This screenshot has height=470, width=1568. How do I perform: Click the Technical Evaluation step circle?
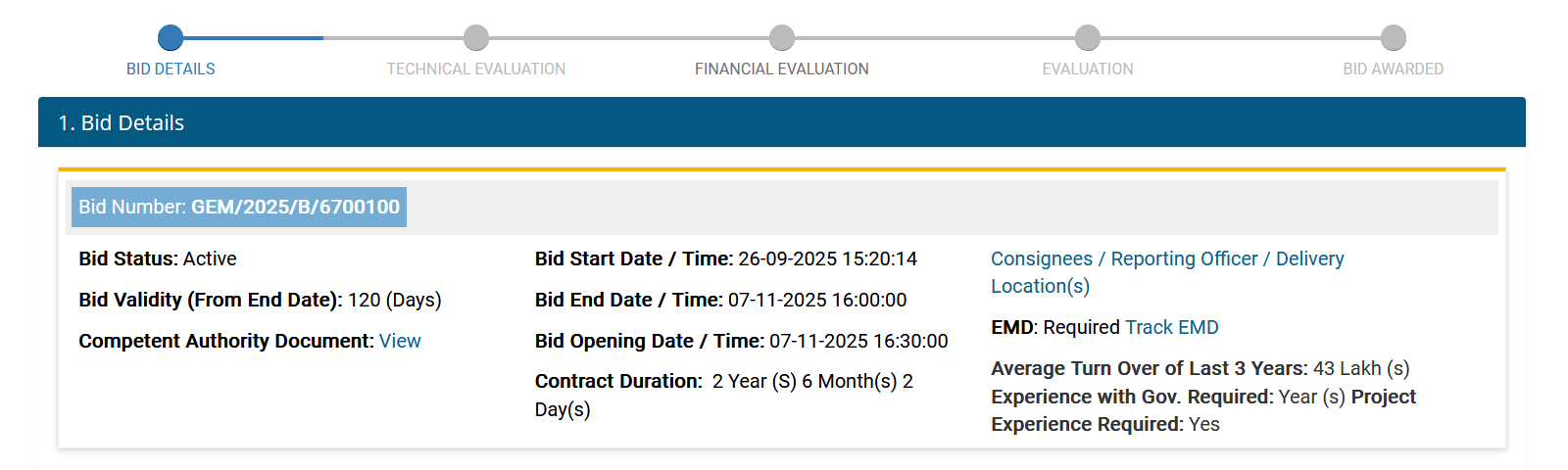[x=476, y=38]
